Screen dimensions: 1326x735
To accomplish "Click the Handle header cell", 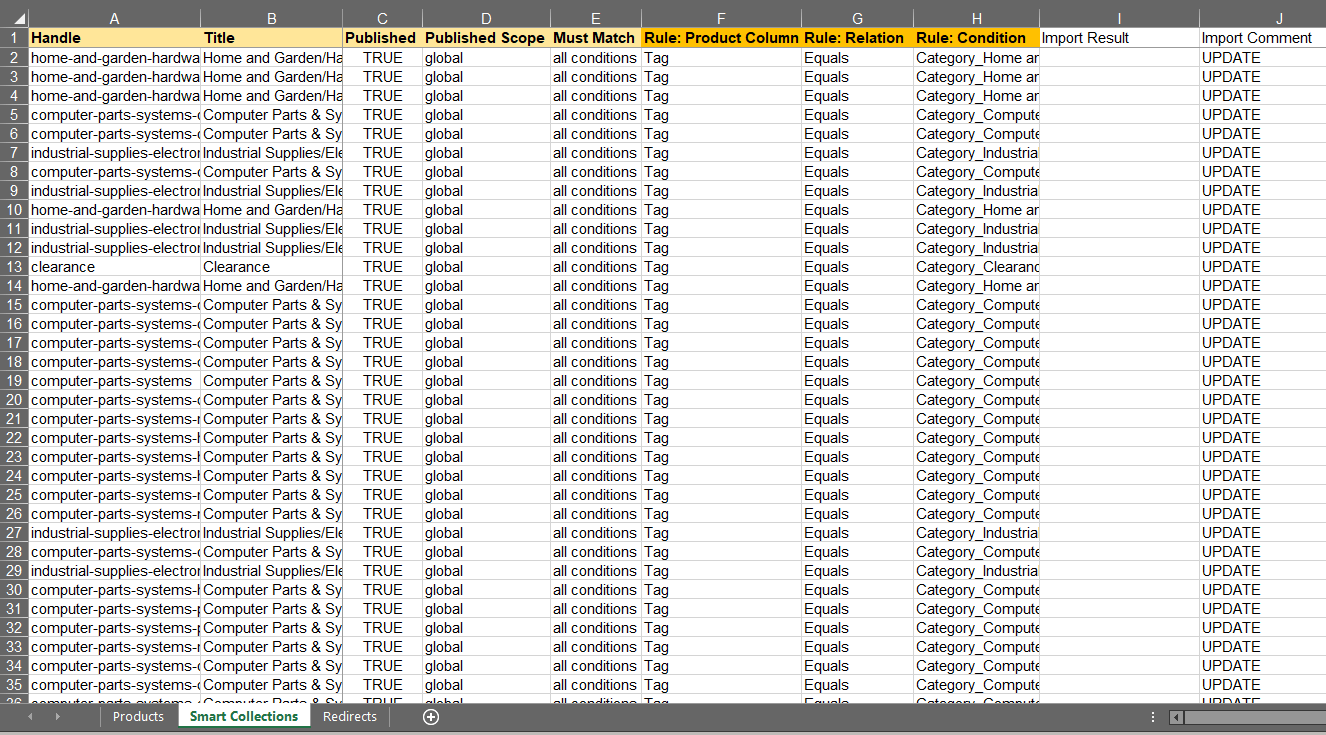I will point(114,38).
